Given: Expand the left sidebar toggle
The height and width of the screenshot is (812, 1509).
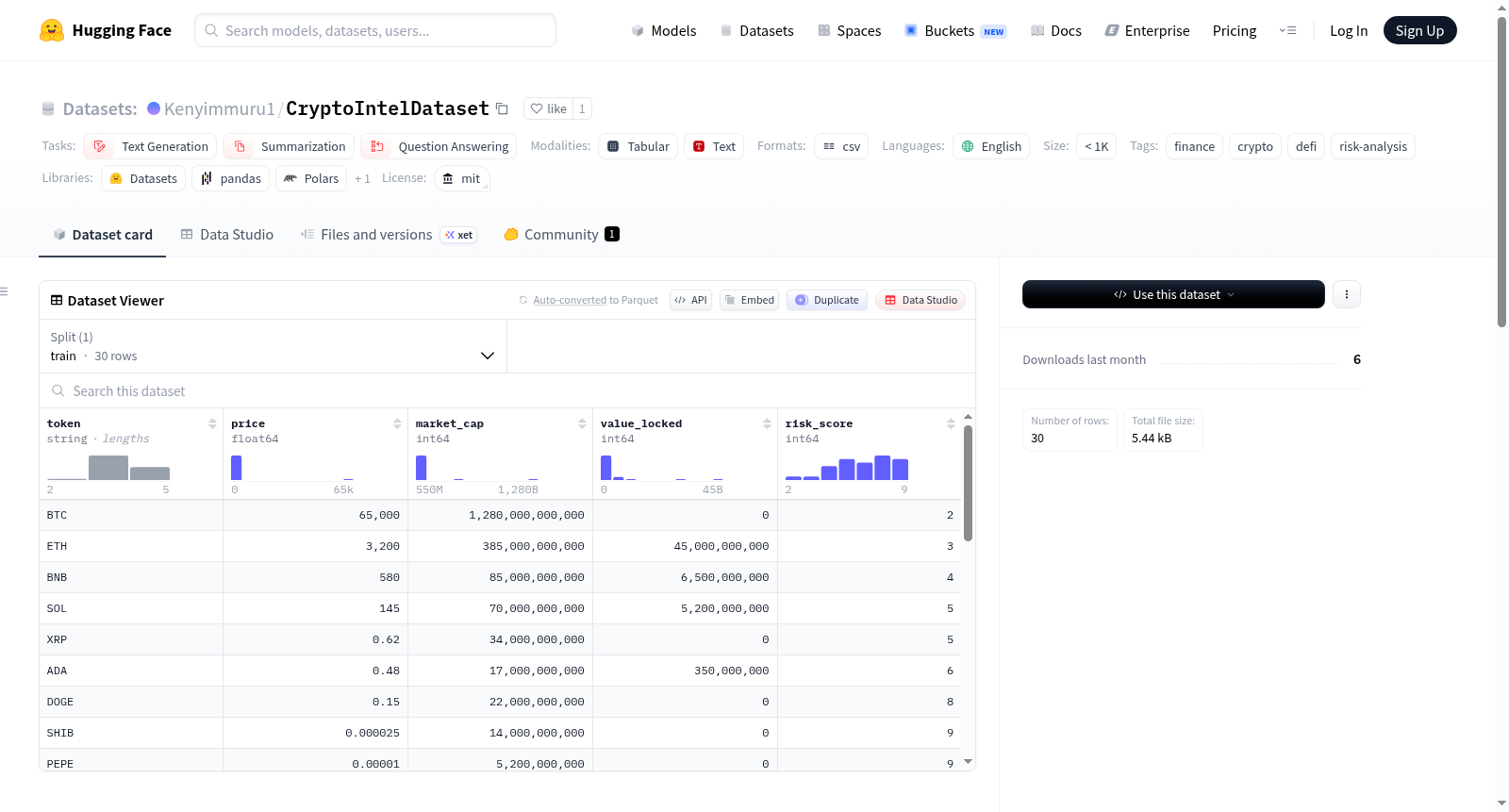Looking at the screenshot, I should [x=5, y=291].
